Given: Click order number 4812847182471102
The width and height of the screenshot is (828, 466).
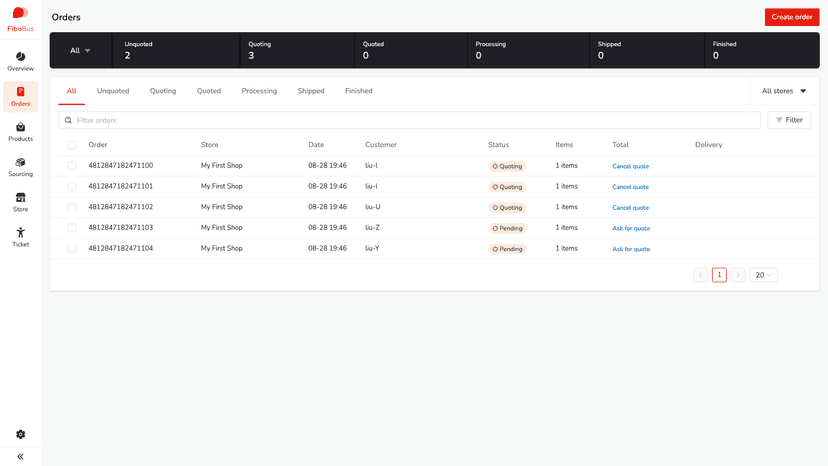Looking at the screenshot, I should pyautogui.click(x=120, y=207).
